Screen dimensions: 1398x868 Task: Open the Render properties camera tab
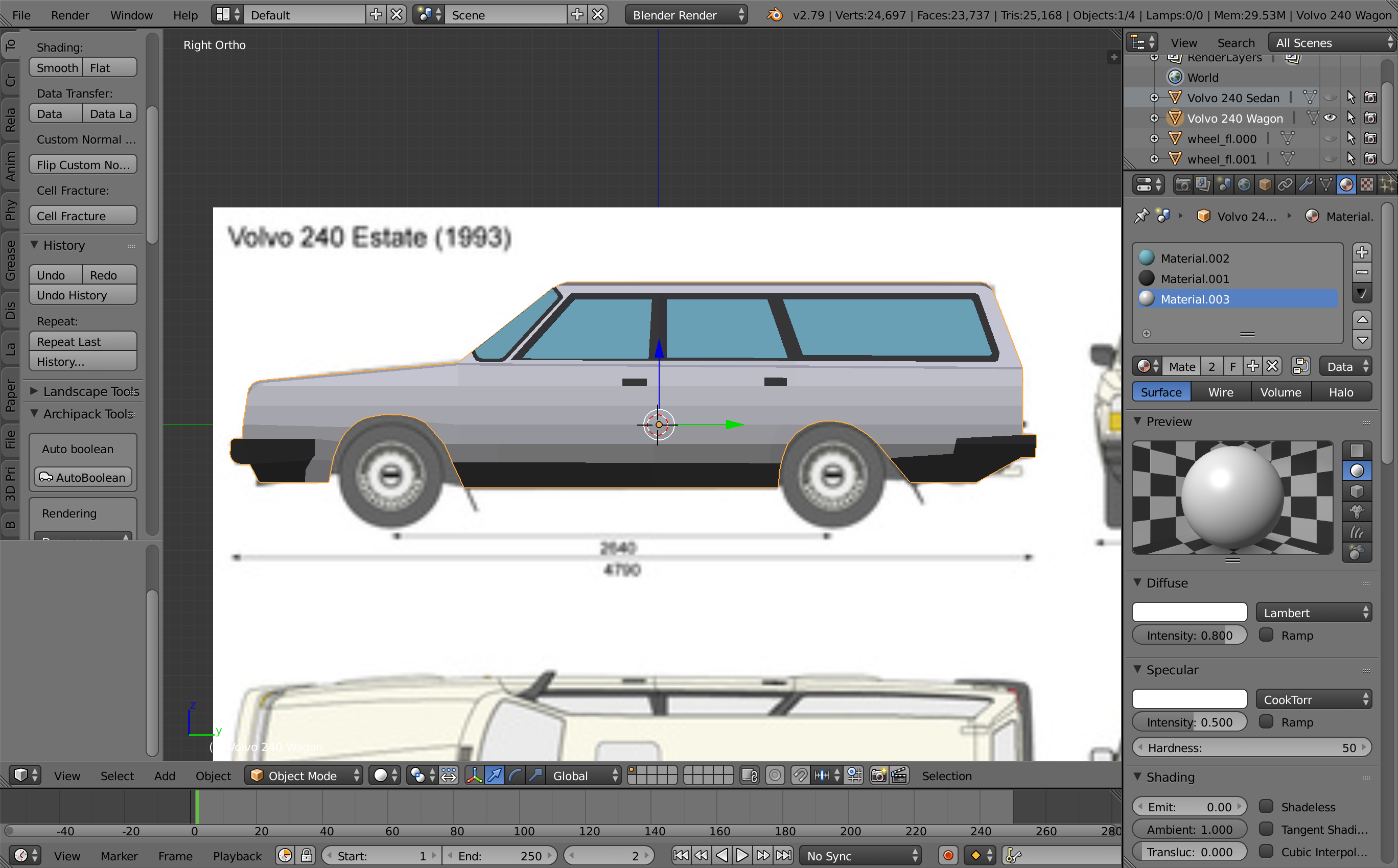pos(1183,184)
